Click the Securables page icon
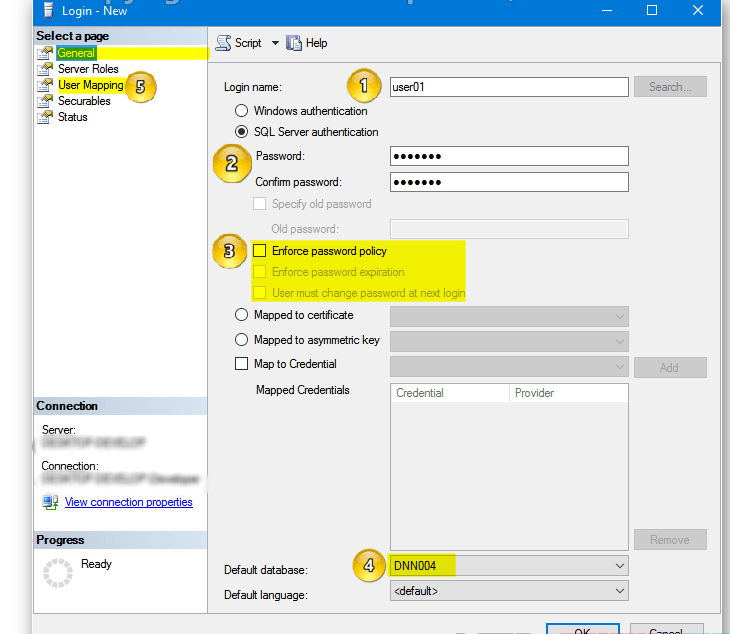730x634 pixels. [45, 101]
